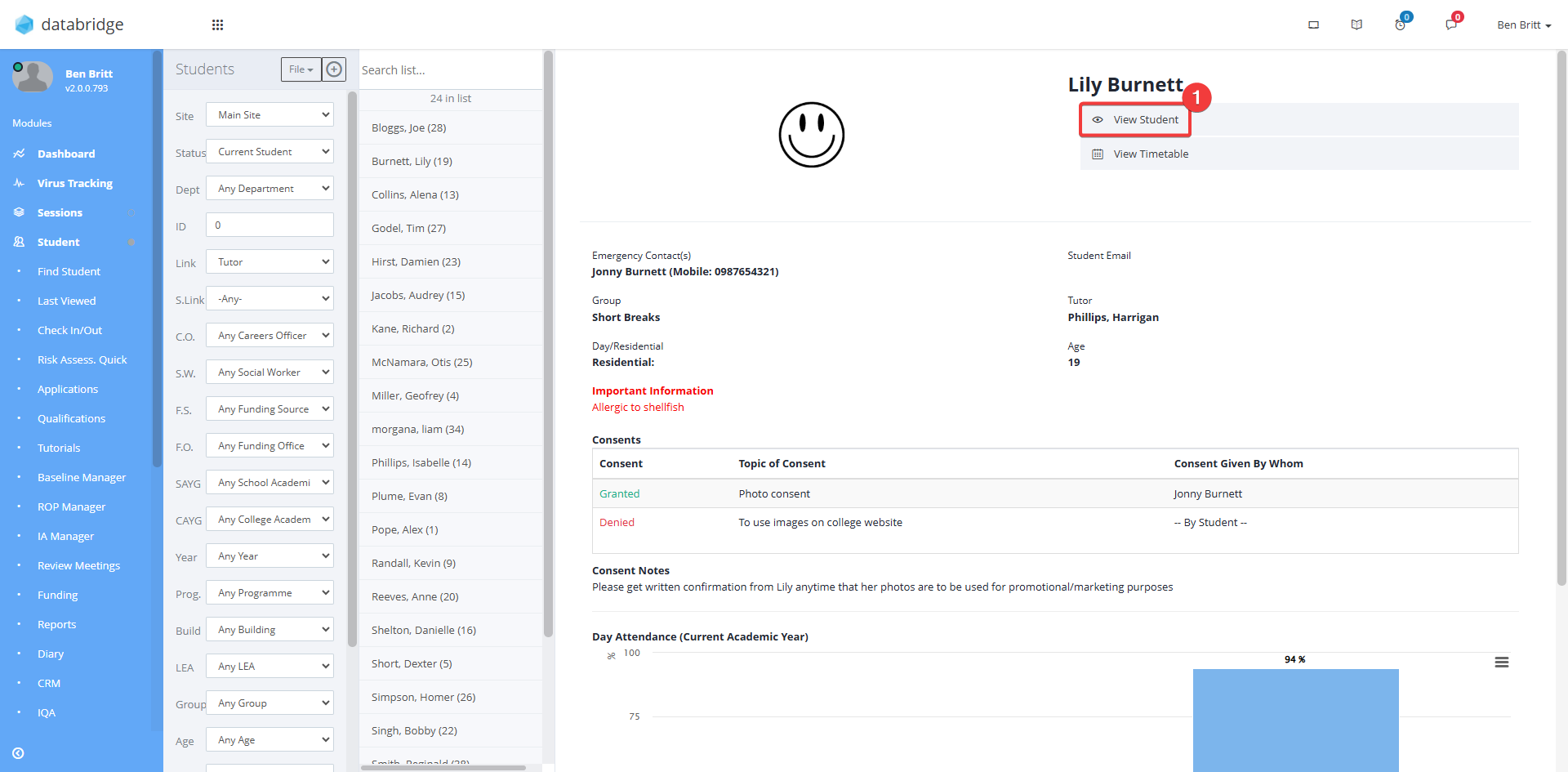The height and width of the screenshot is (772, 1568).
Task: Click the student list horizontal scrollbar
Action: pos(443,768)
